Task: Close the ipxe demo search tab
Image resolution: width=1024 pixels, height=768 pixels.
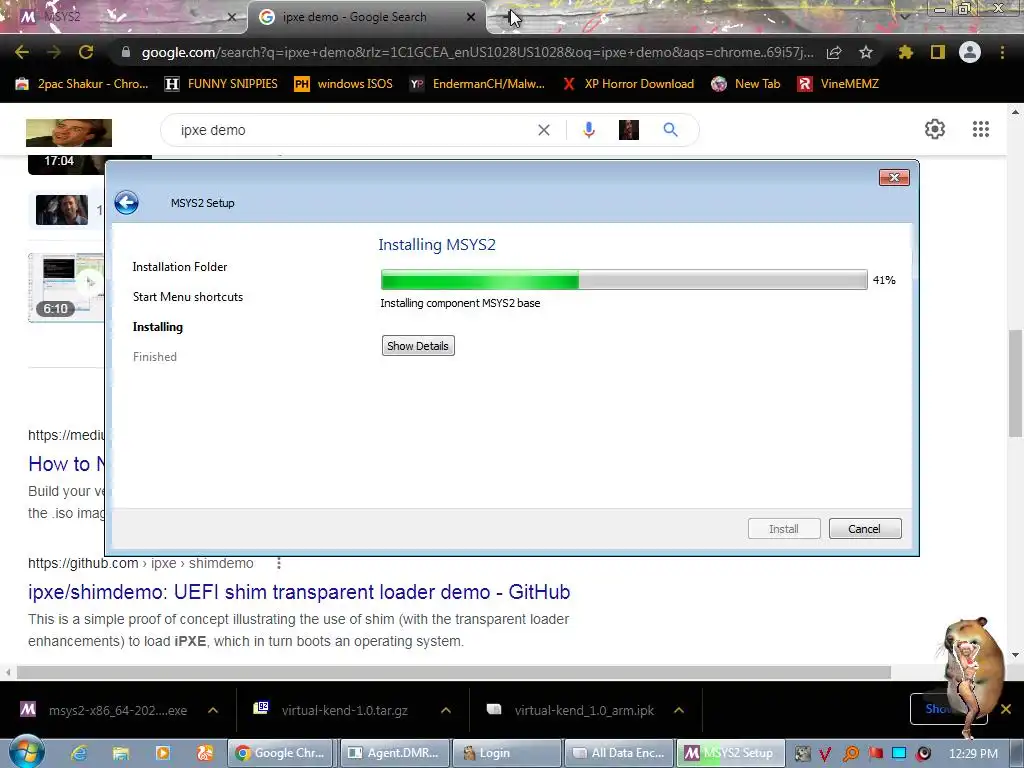Action: click(x=471, y=17)
